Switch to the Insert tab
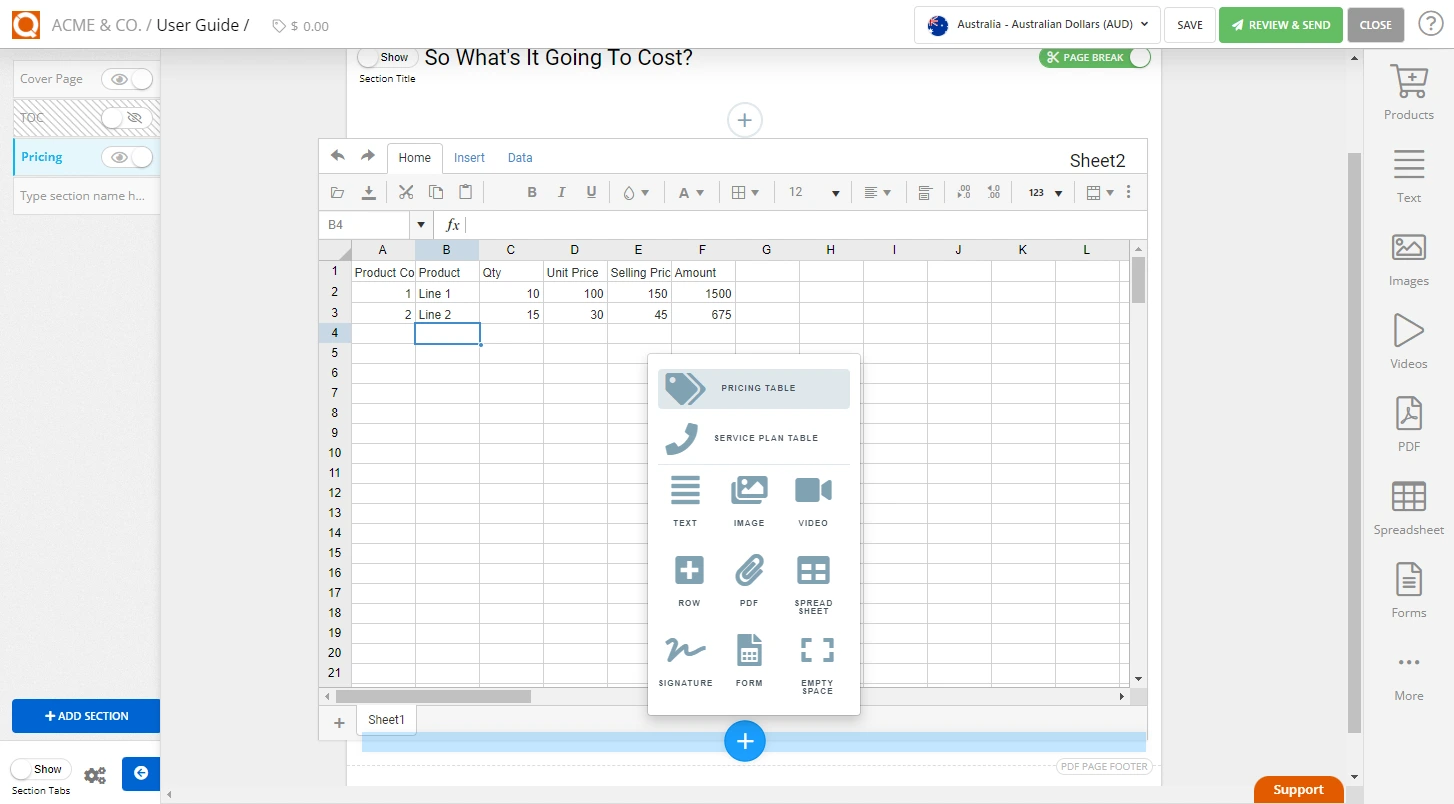The height and width of the screenshot is (804, 1454). (x=469, y=157)
